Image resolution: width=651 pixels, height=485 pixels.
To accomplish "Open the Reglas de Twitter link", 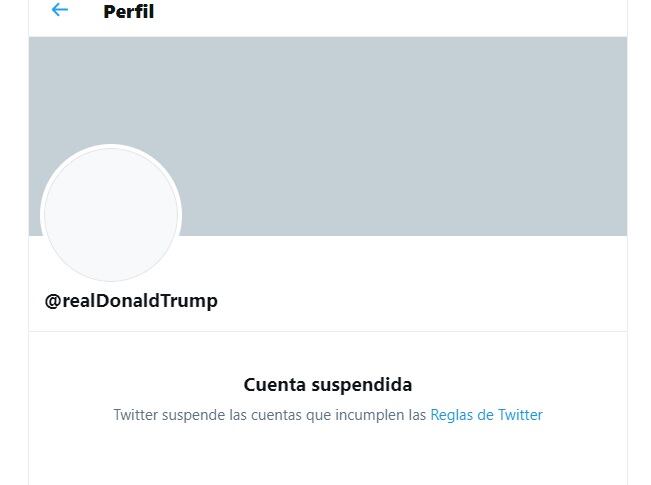I will coord(486,415).
